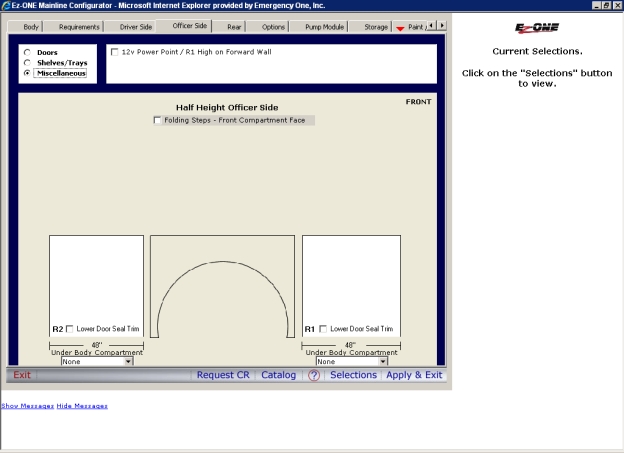This screenshot has width=624, height=453.
Task: Click Hide Messages link
Action: [82, 406]
